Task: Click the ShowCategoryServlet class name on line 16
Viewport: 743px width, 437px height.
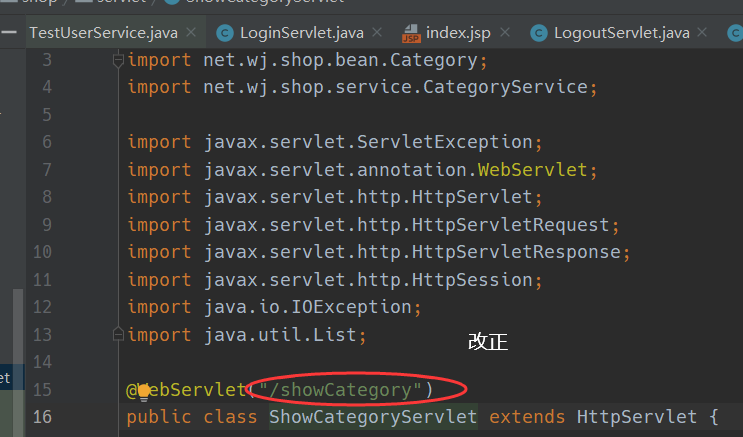Action: 373,417
